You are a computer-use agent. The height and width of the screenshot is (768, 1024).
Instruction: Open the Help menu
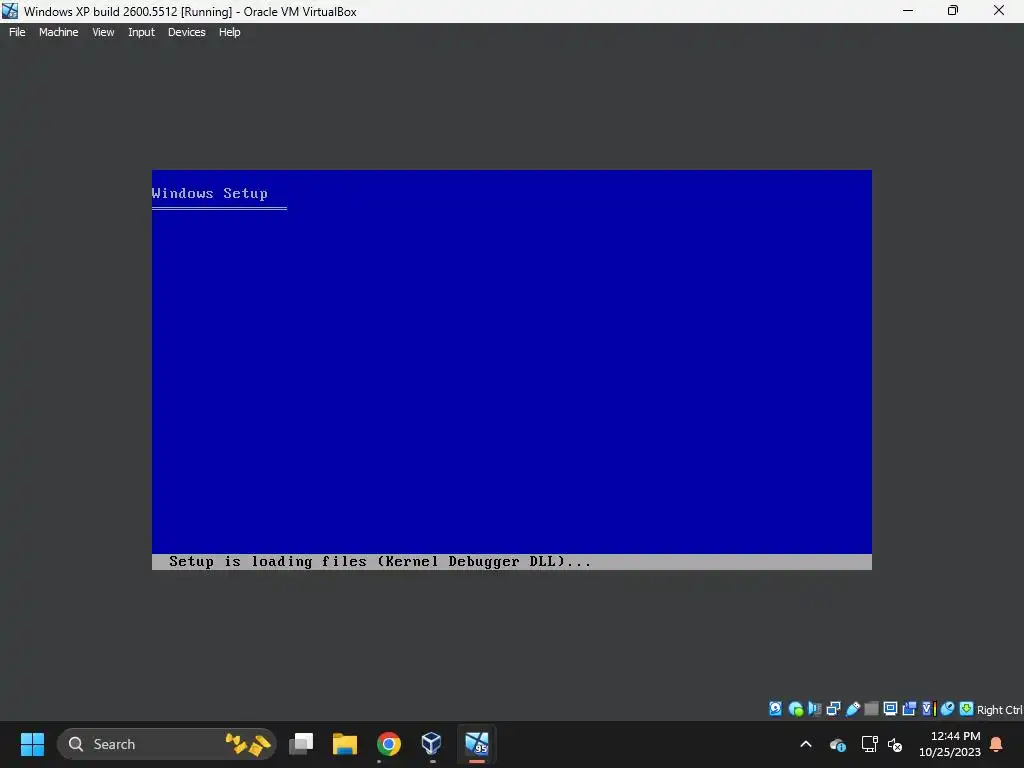click(x=229, y=32)
